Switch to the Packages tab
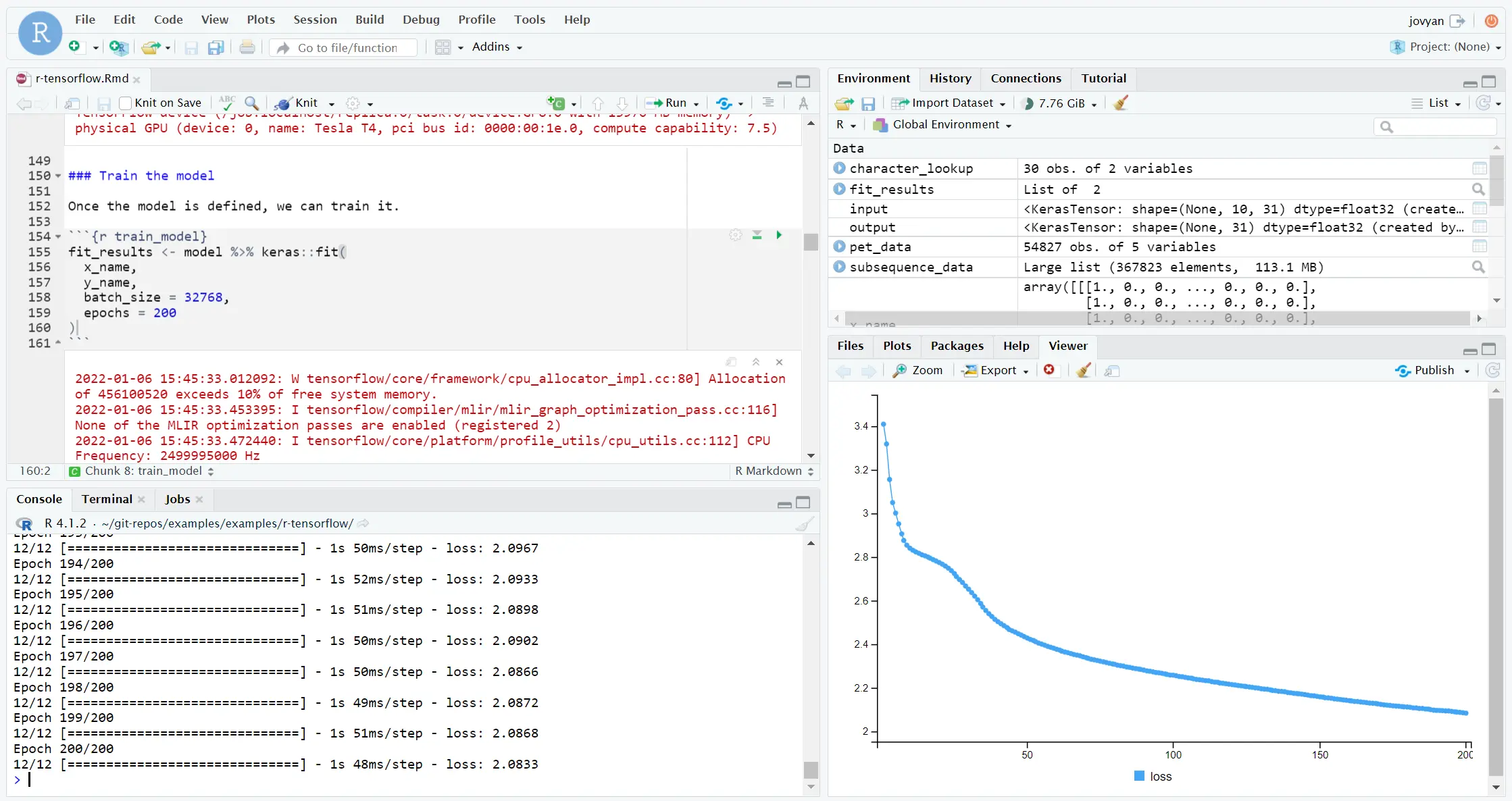This screenshot has width=1512, height=801. (x=957, y=346)
